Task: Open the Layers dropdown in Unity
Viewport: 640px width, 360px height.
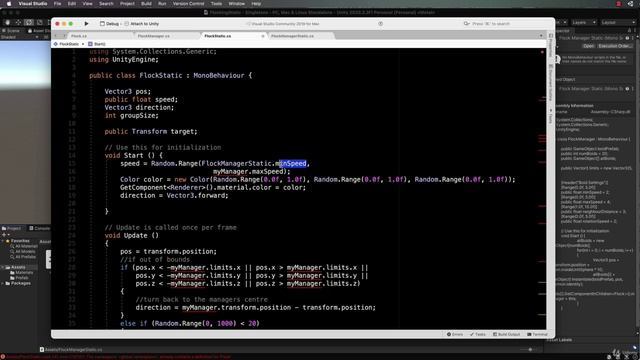Action: click(x=583, y=22)
